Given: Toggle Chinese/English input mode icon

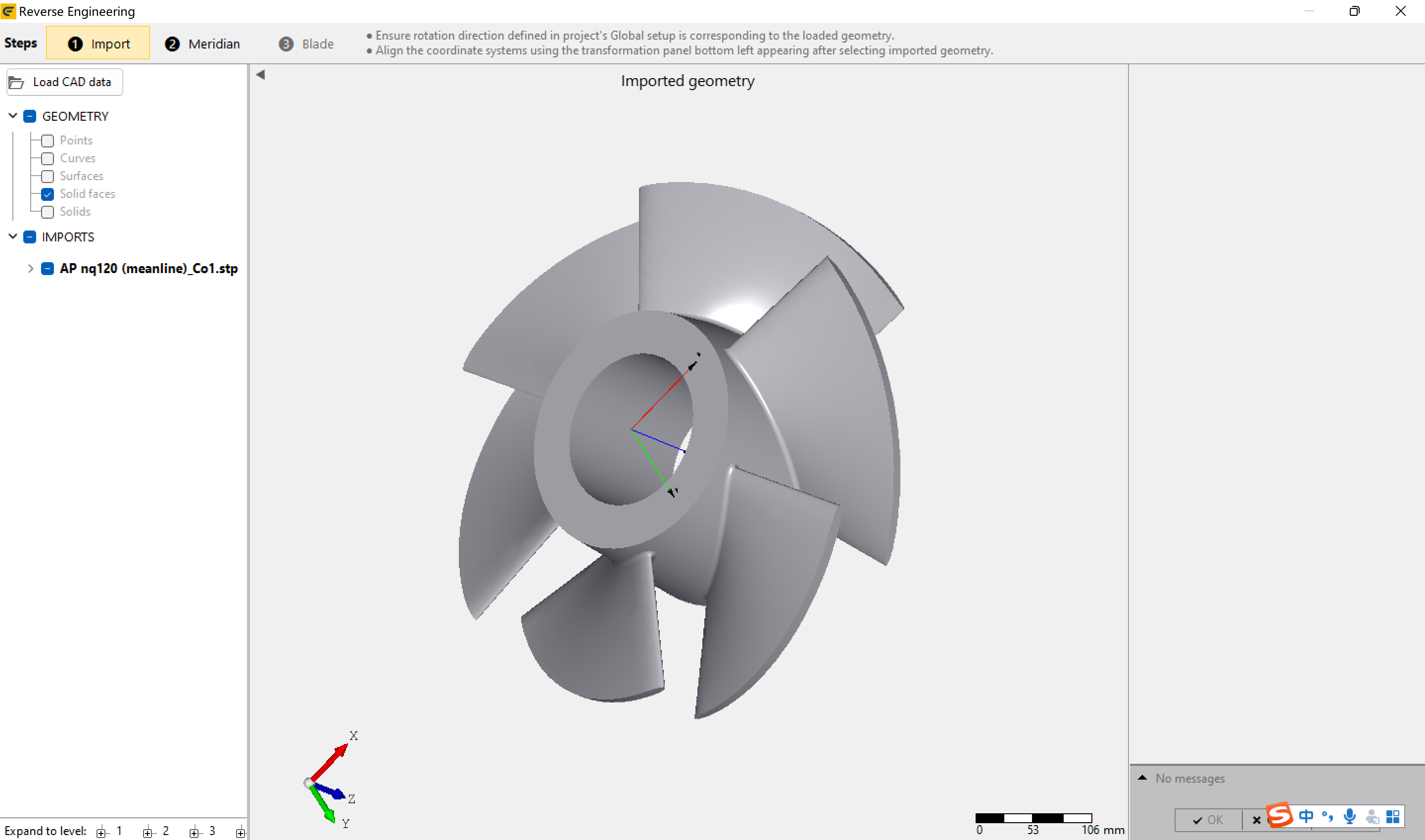Looking at the screenshot, I should (1306, 816).
